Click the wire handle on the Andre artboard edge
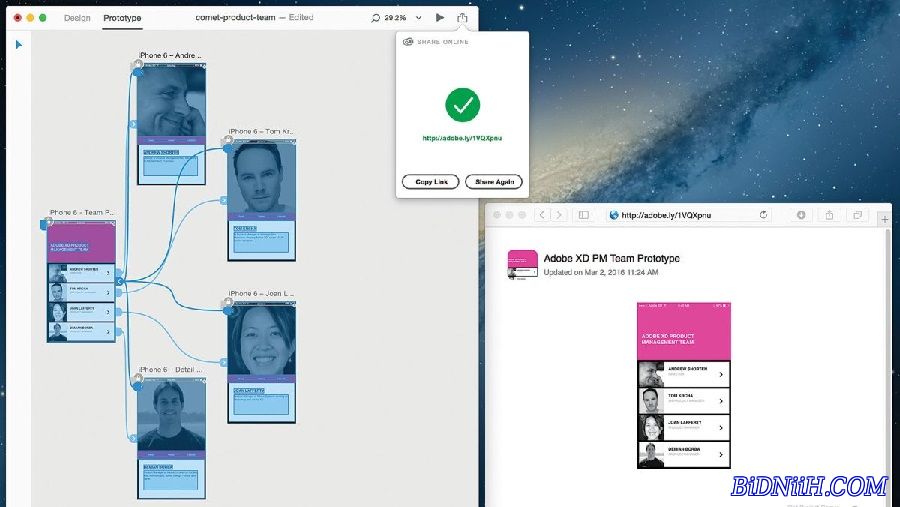The image size is (900, 507). [133, 124]
